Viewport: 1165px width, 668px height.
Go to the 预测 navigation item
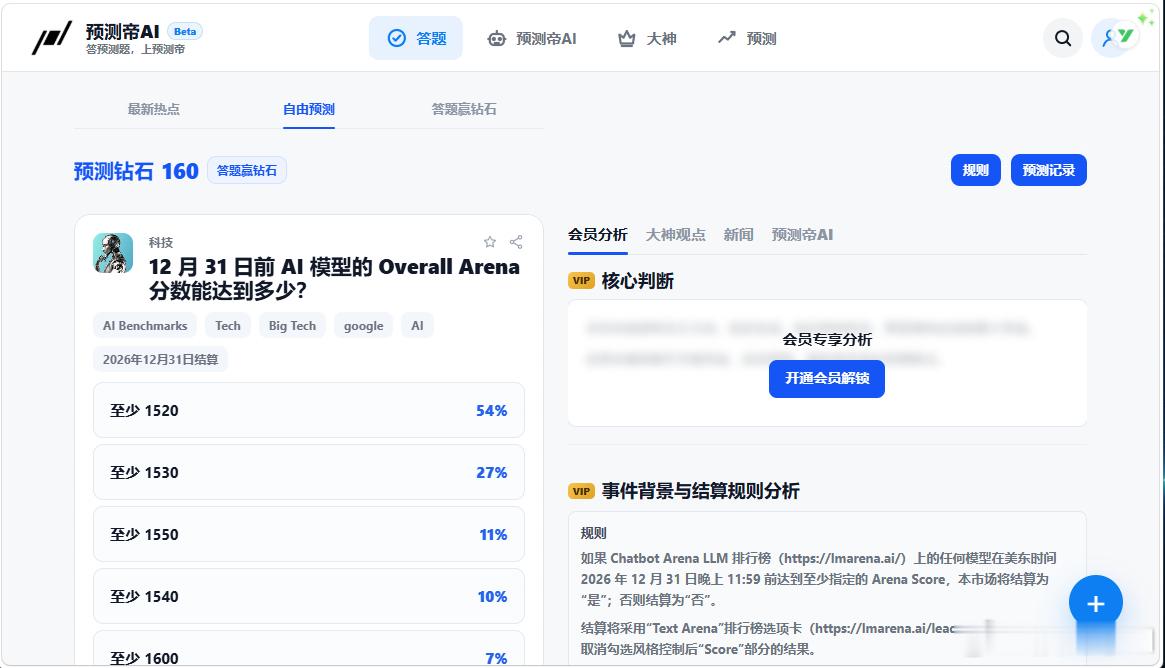[747, 39]
